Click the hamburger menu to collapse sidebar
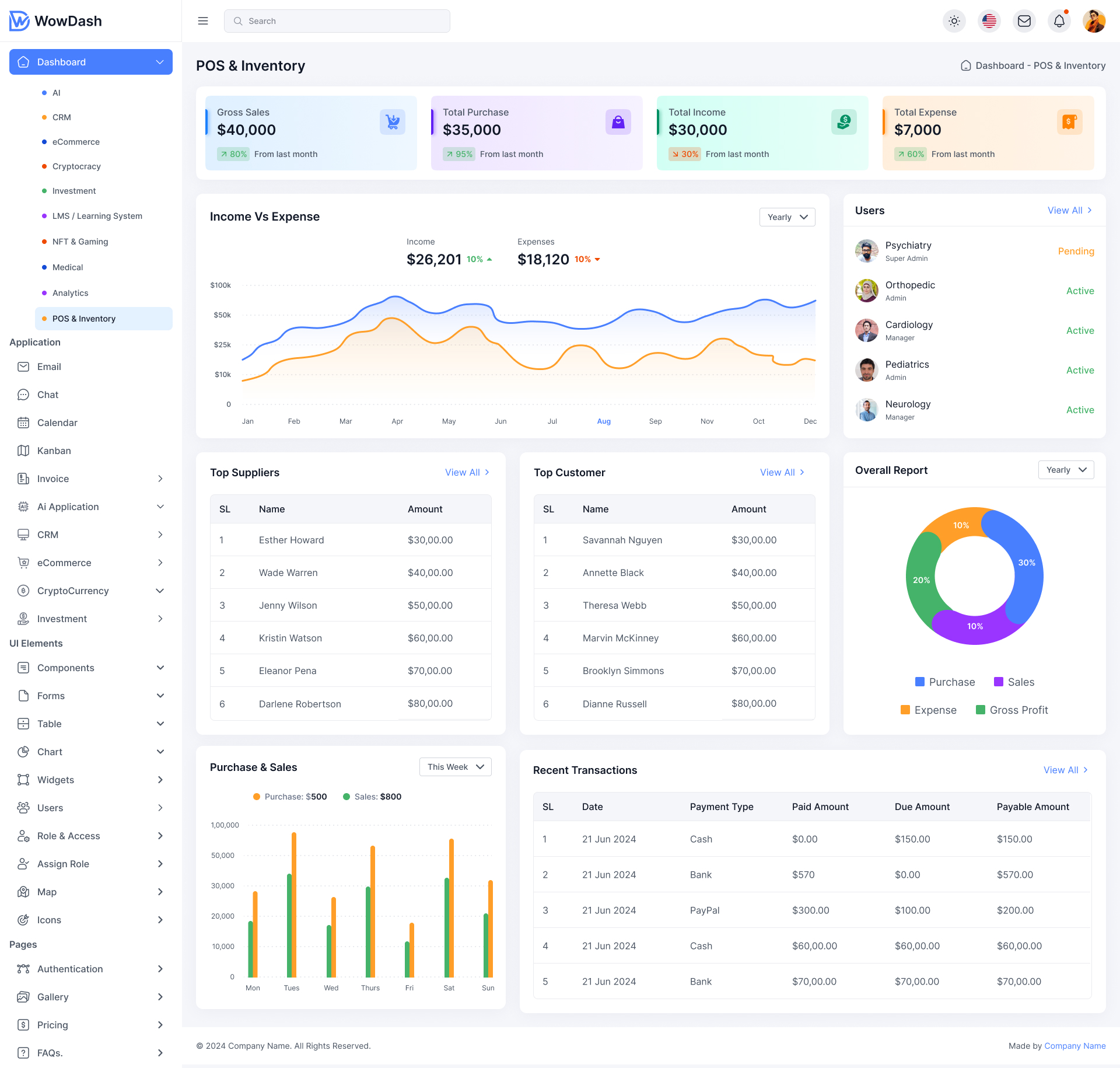 pyautogui.click(x=203, y=20)
